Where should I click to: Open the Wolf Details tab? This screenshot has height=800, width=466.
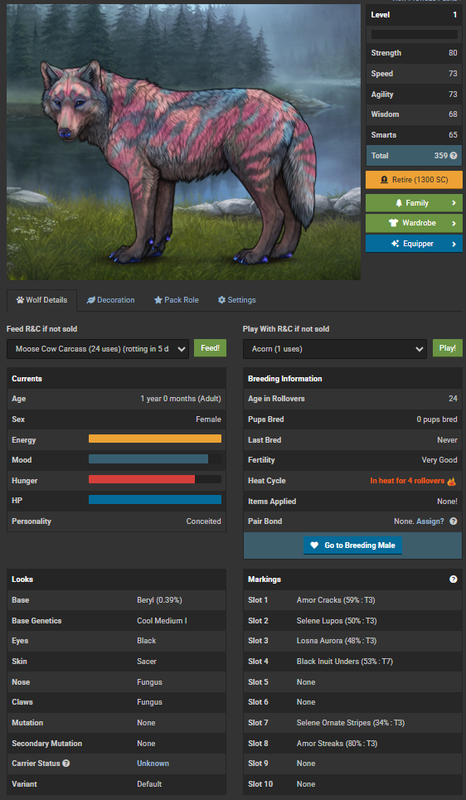point(42,300)
